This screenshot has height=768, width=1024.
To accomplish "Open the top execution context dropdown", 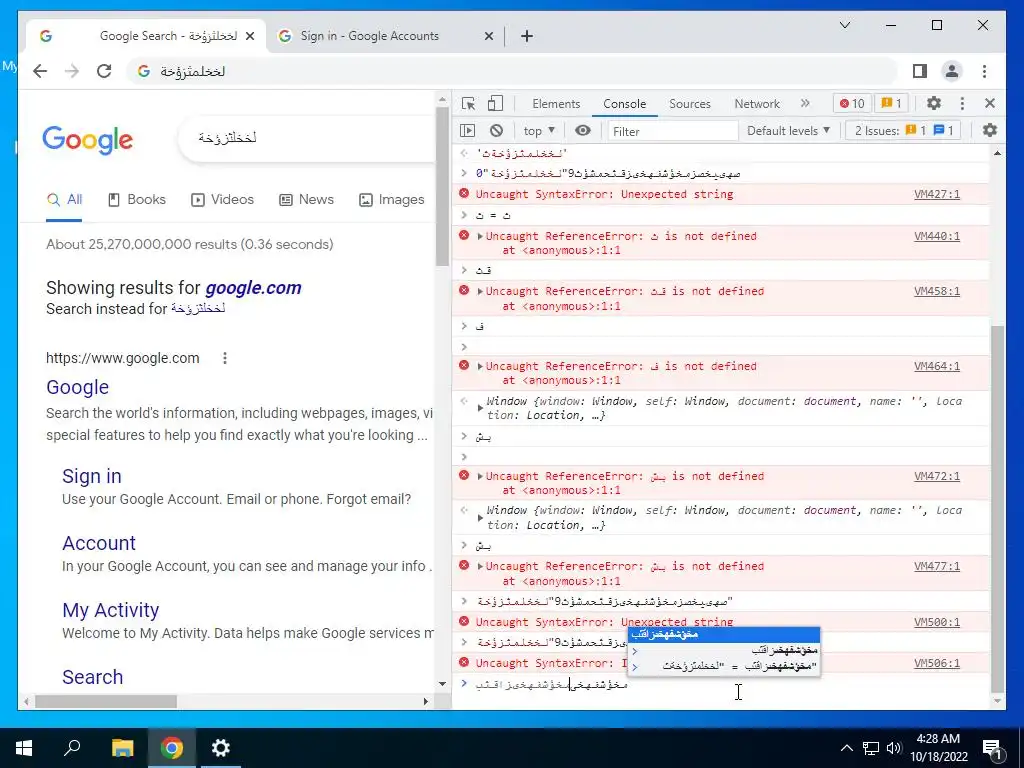I will (539, 131).
